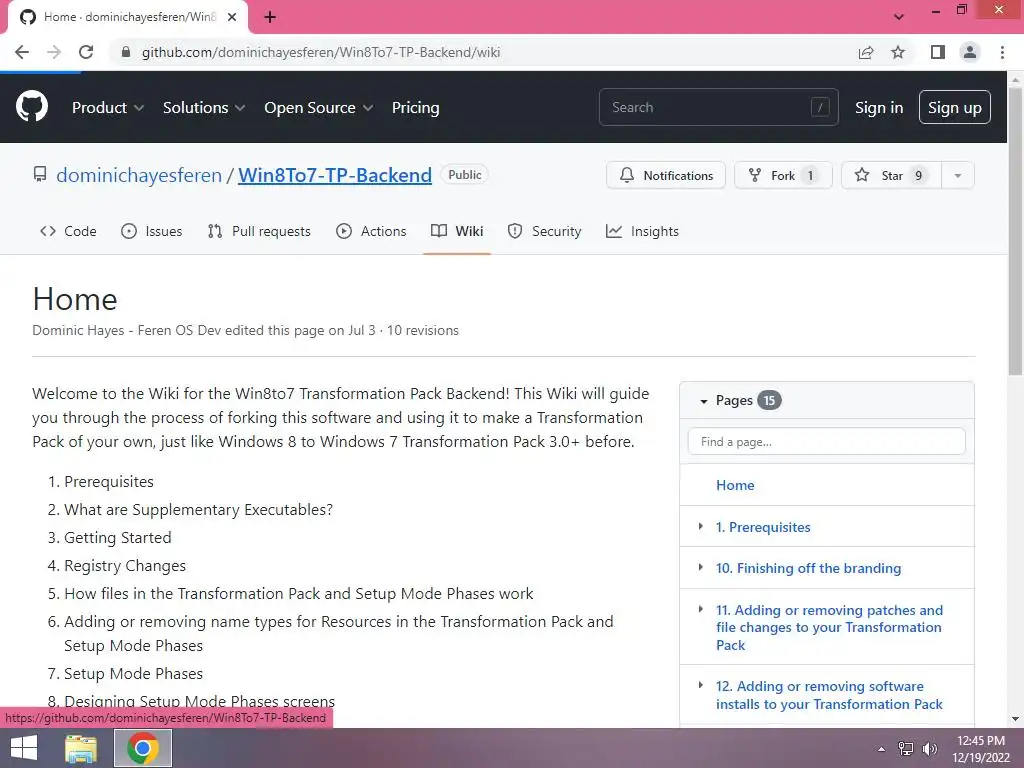Image resolution: width=1024 pixels, height=768 pixels.
Task: Open the Home page link in sidebar
Action: (735, 485)
